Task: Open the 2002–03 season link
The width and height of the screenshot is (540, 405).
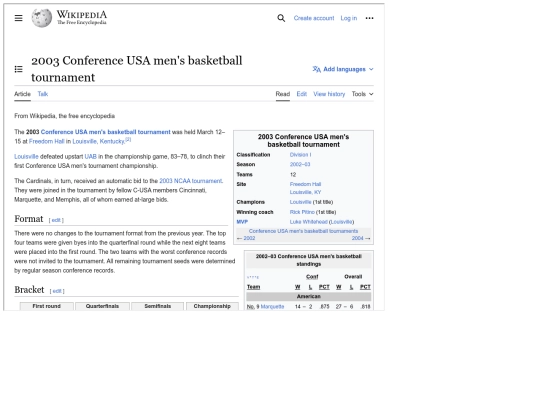Action: click(300, 164)
